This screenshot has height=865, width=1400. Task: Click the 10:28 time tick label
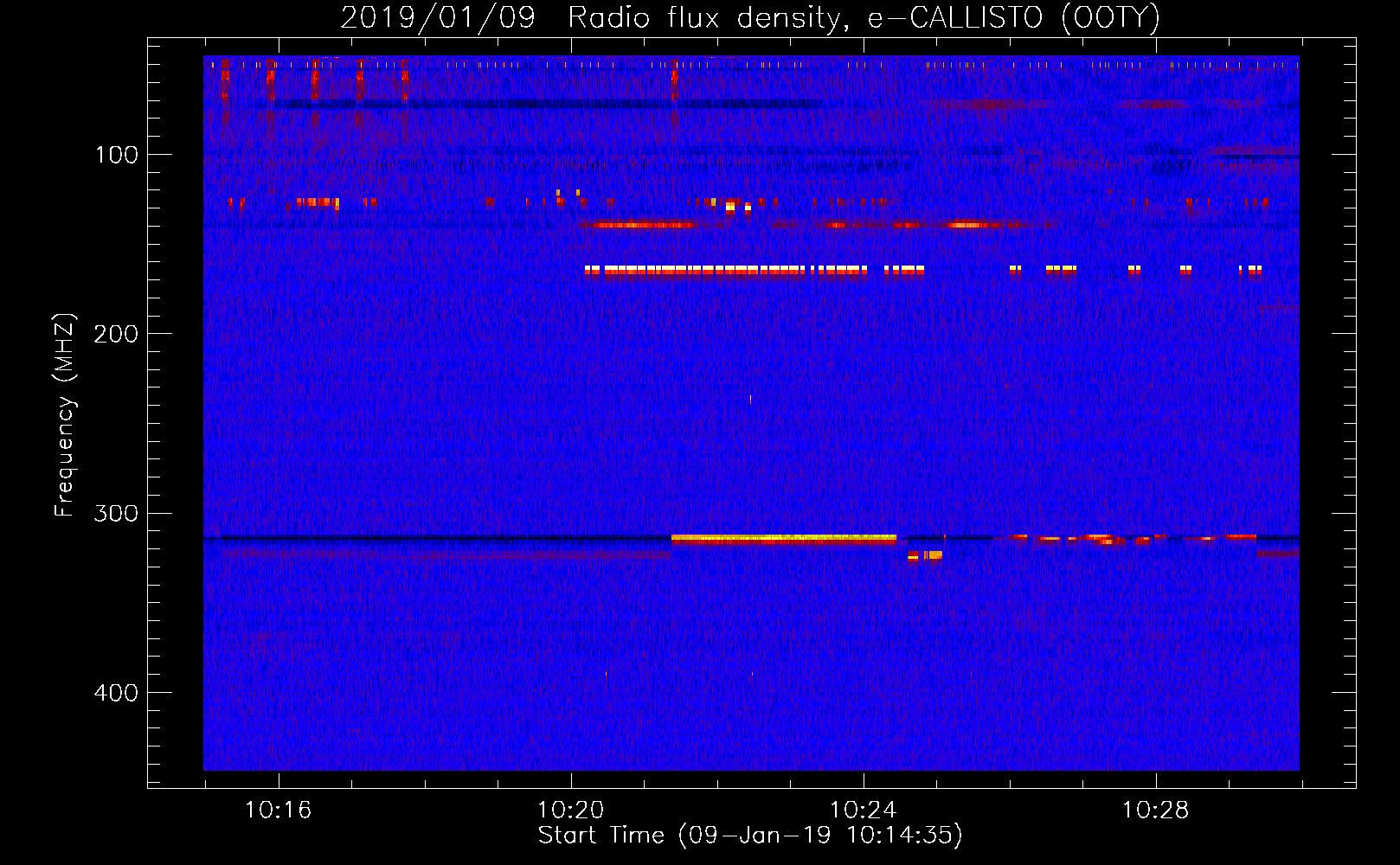[1155, 811]
